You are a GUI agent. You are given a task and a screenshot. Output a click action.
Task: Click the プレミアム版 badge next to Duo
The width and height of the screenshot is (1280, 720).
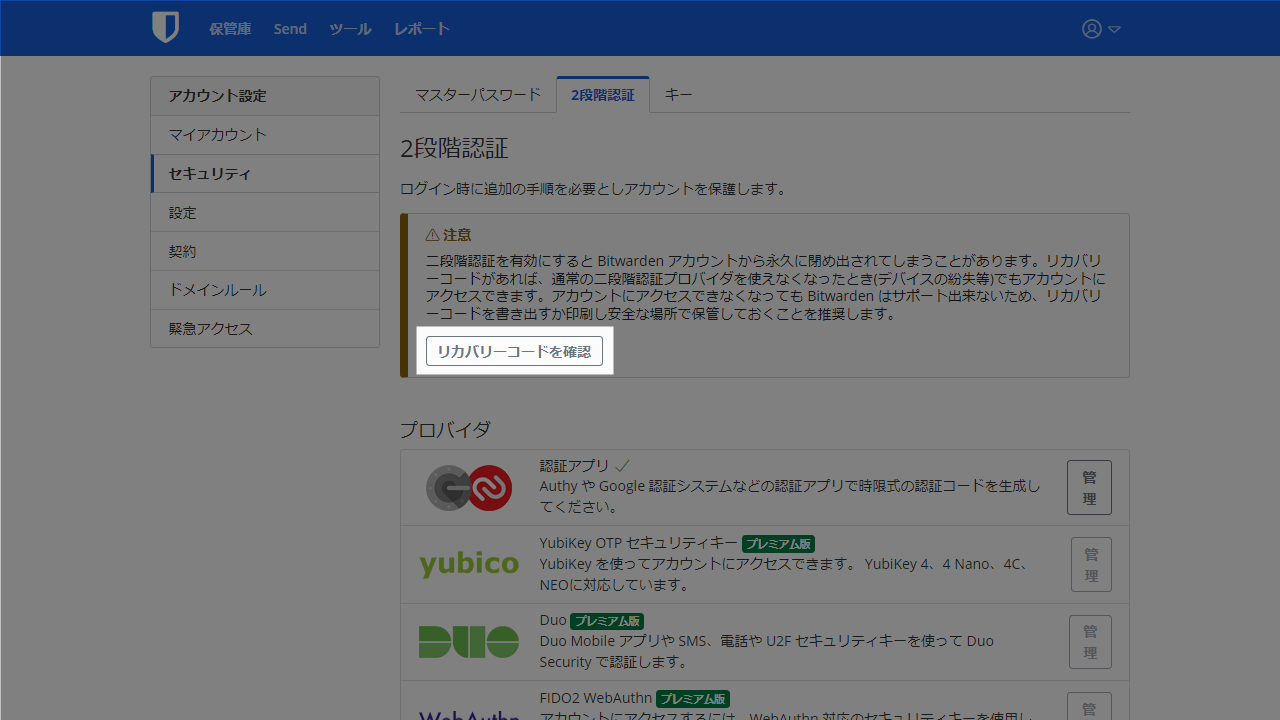coord(607,621)
